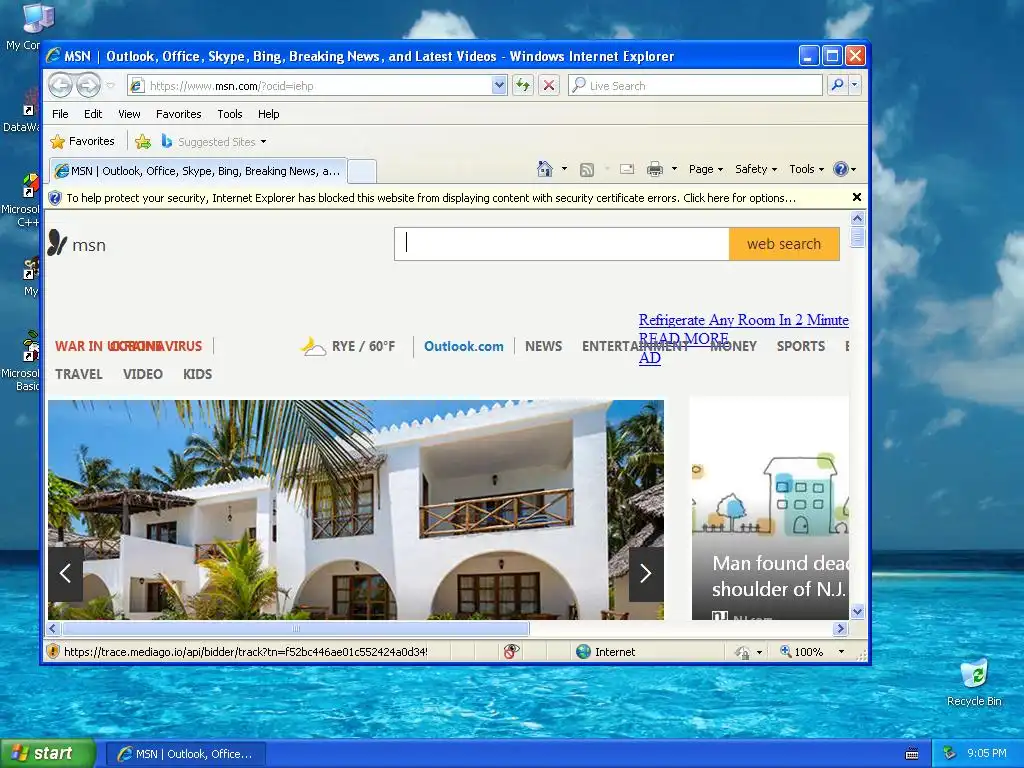Open the File menu
The image size is (1024, 768).
(x=60, y=114)
